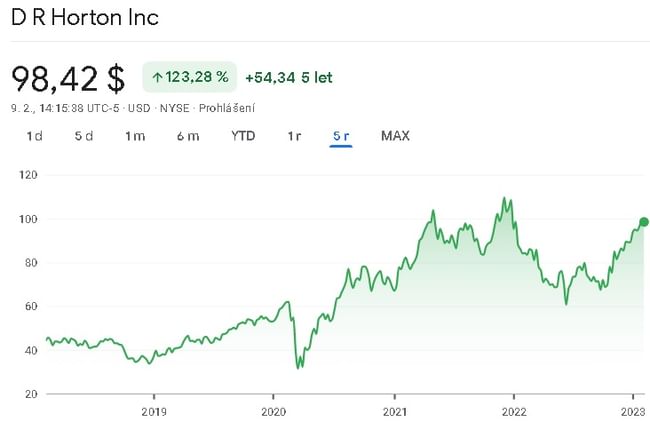Viewport: 650px width, 423px height.
Task: Click the active 5r tab
Action: [341, 136]
